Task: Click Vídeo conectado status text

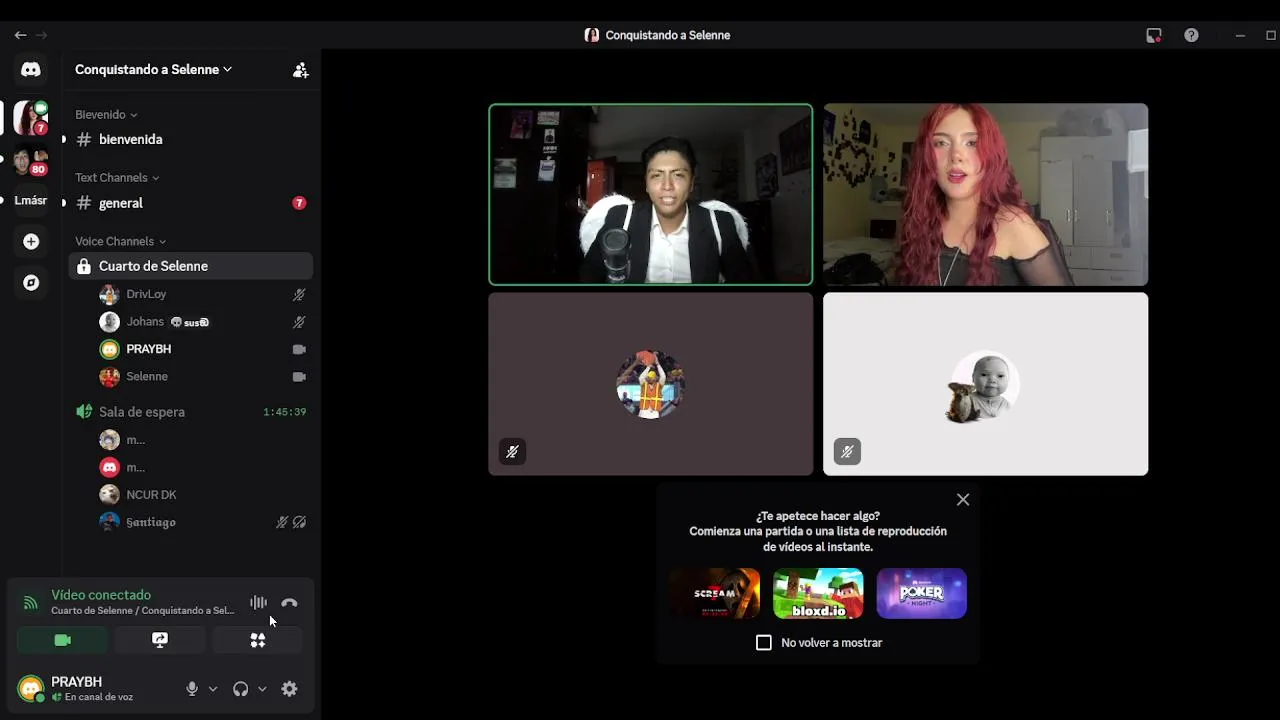Action: coord(101,595)
